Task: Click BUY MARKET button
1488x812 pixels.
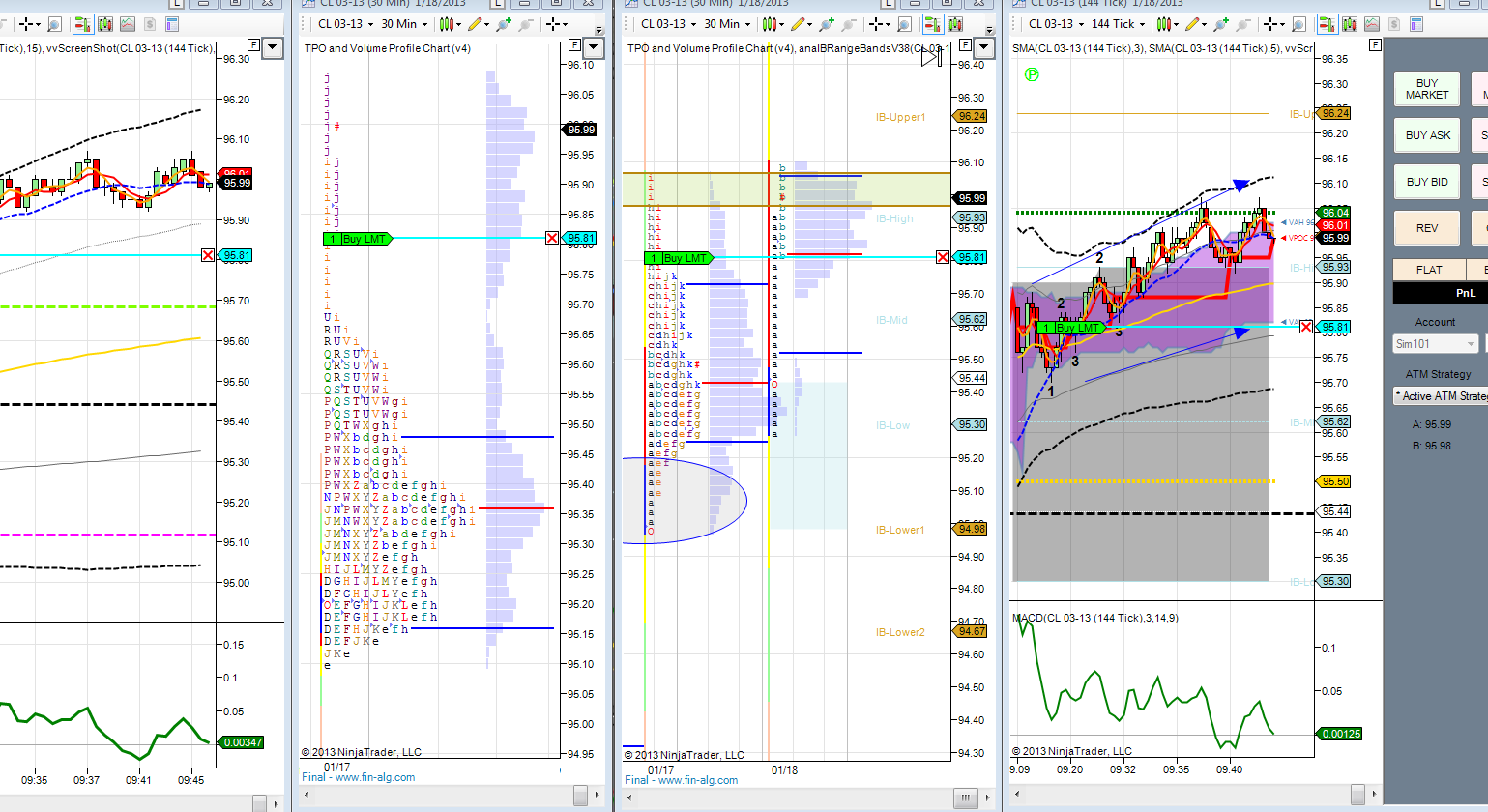Action: [x=1427, y=89]
